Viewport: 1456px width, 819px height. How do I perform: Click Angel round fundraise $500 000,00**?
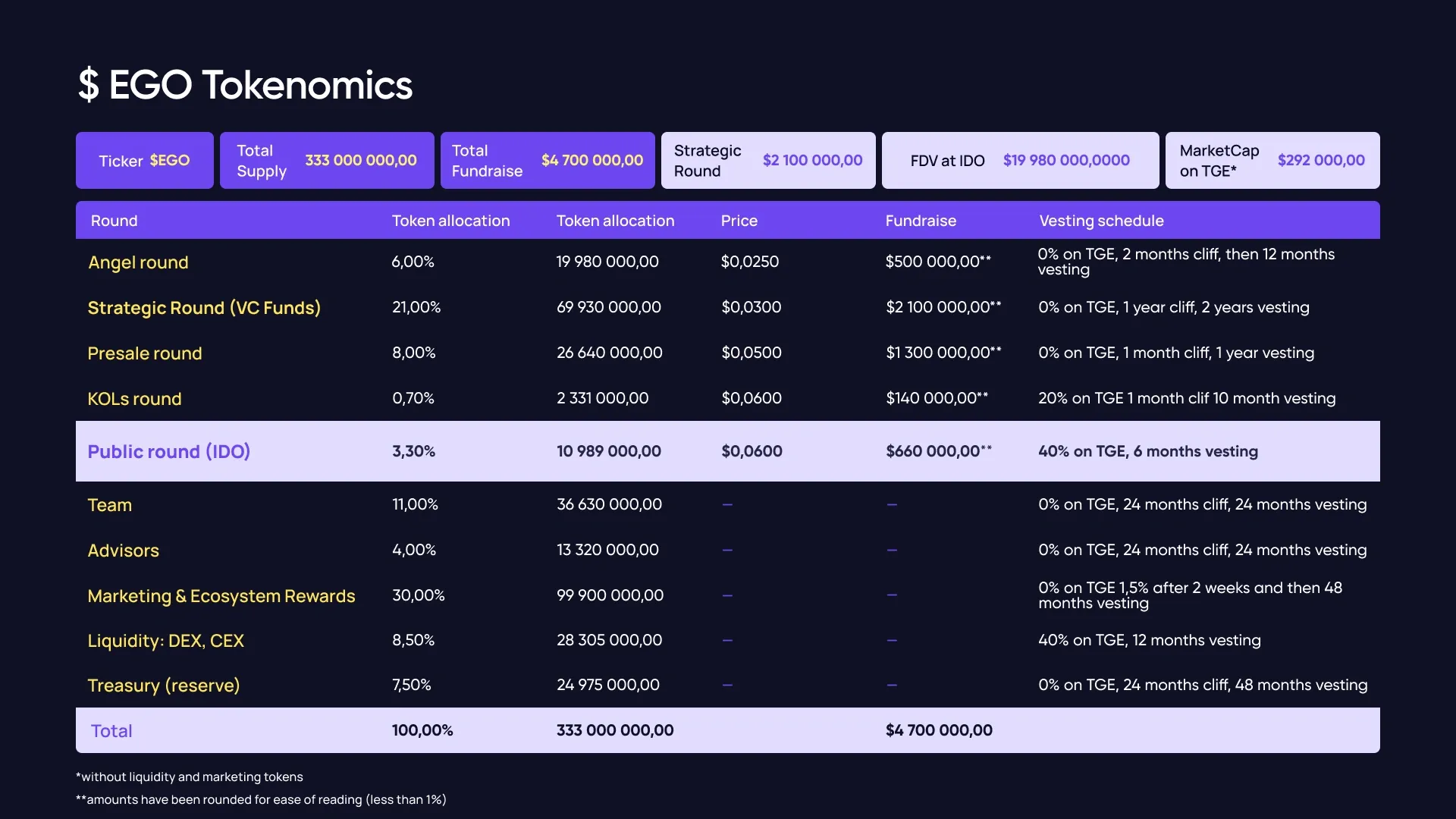tap(938, 262)
